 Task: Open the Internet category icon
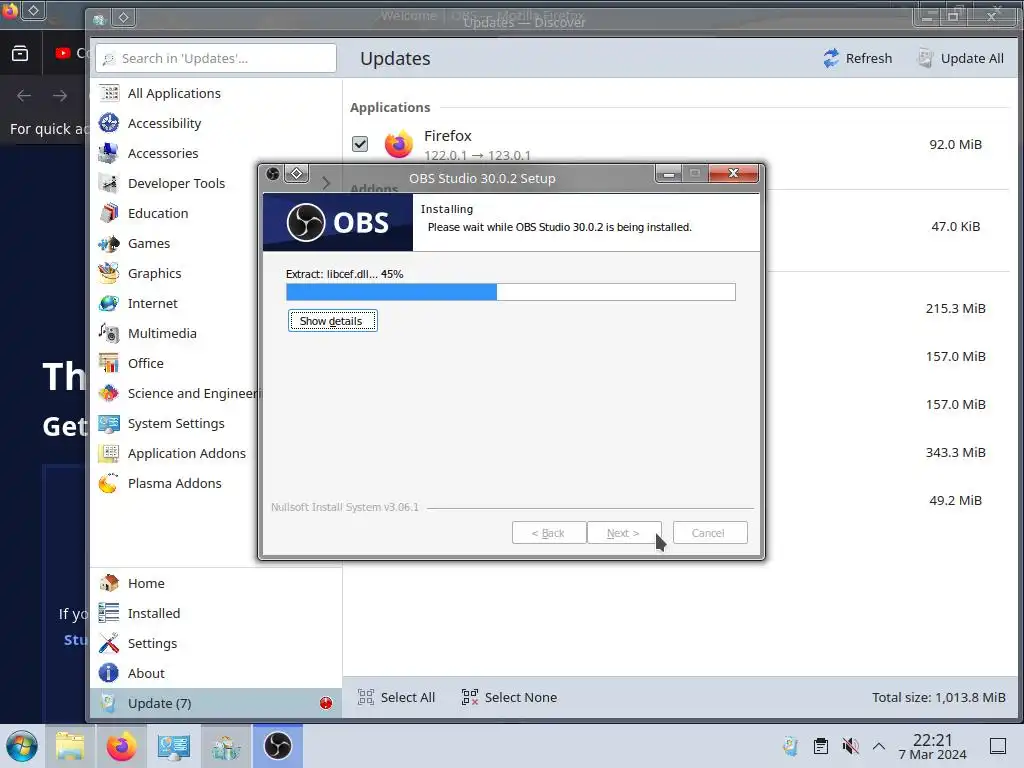tap(109, 304)
